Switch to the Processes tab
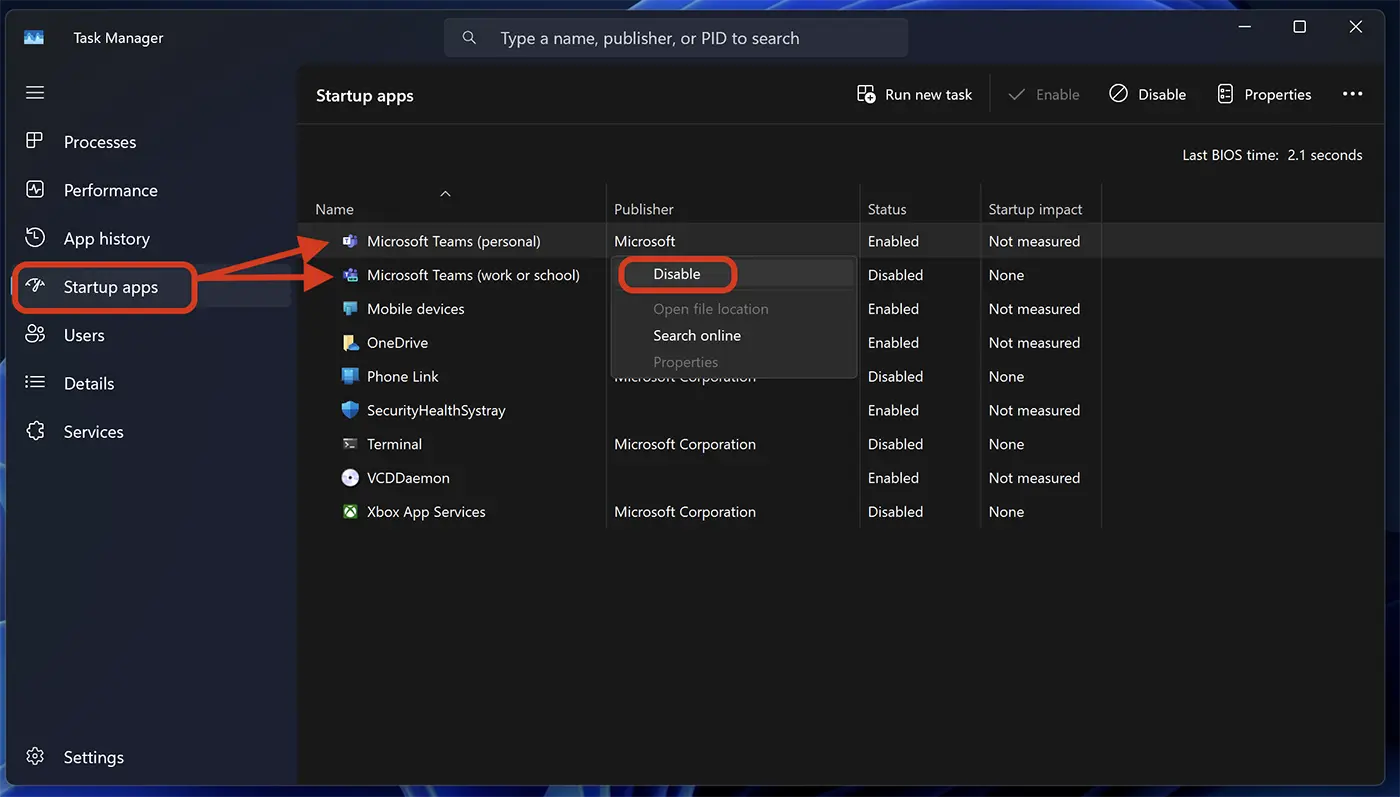The image size is (1400, 797). click(100, 142)
